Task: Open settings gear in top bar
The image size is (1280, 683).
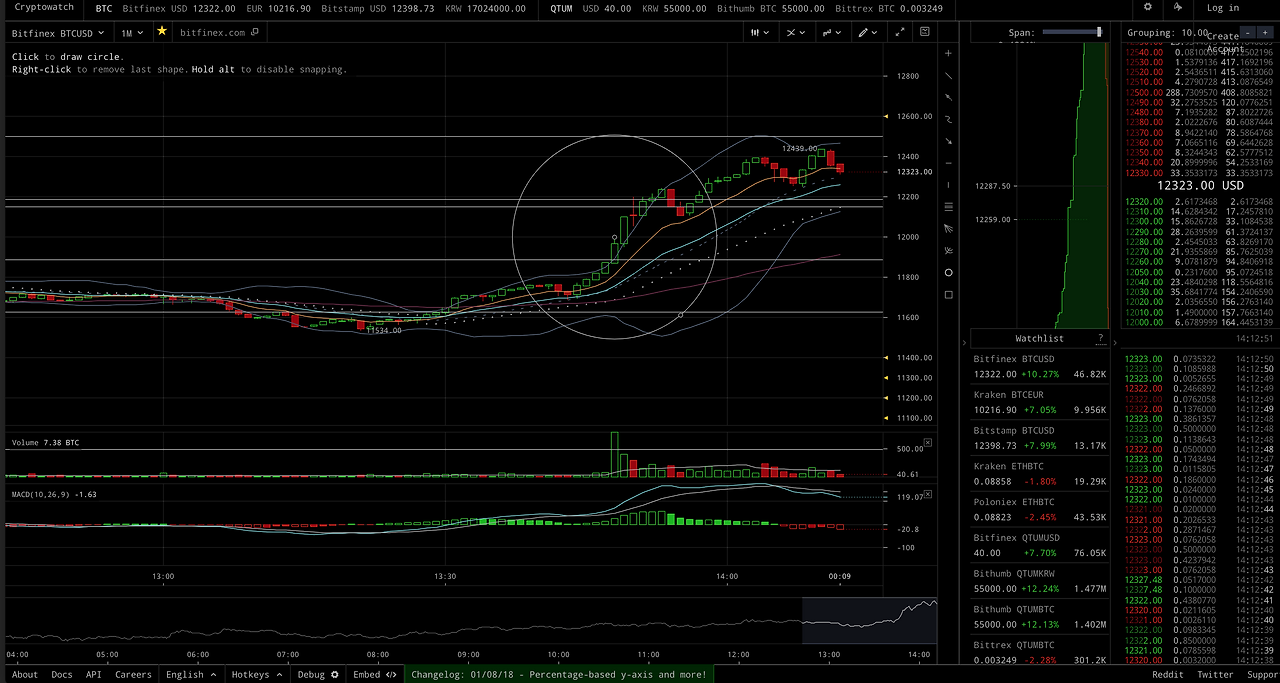Action: (1148, 7)
